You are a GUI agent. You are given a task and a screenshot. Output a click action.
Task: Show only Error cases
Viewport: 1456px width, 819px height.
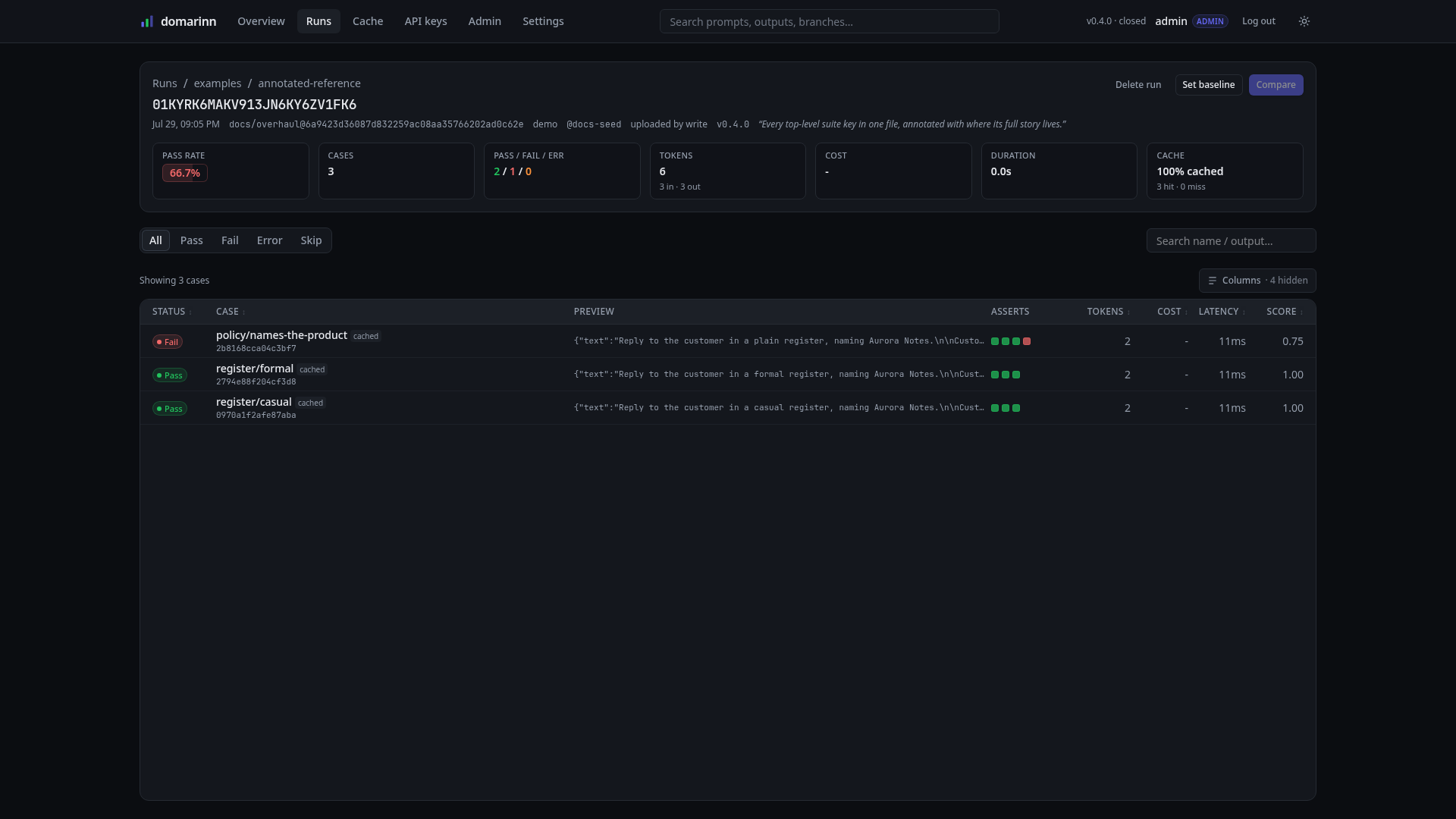click(x=269, y=240)
